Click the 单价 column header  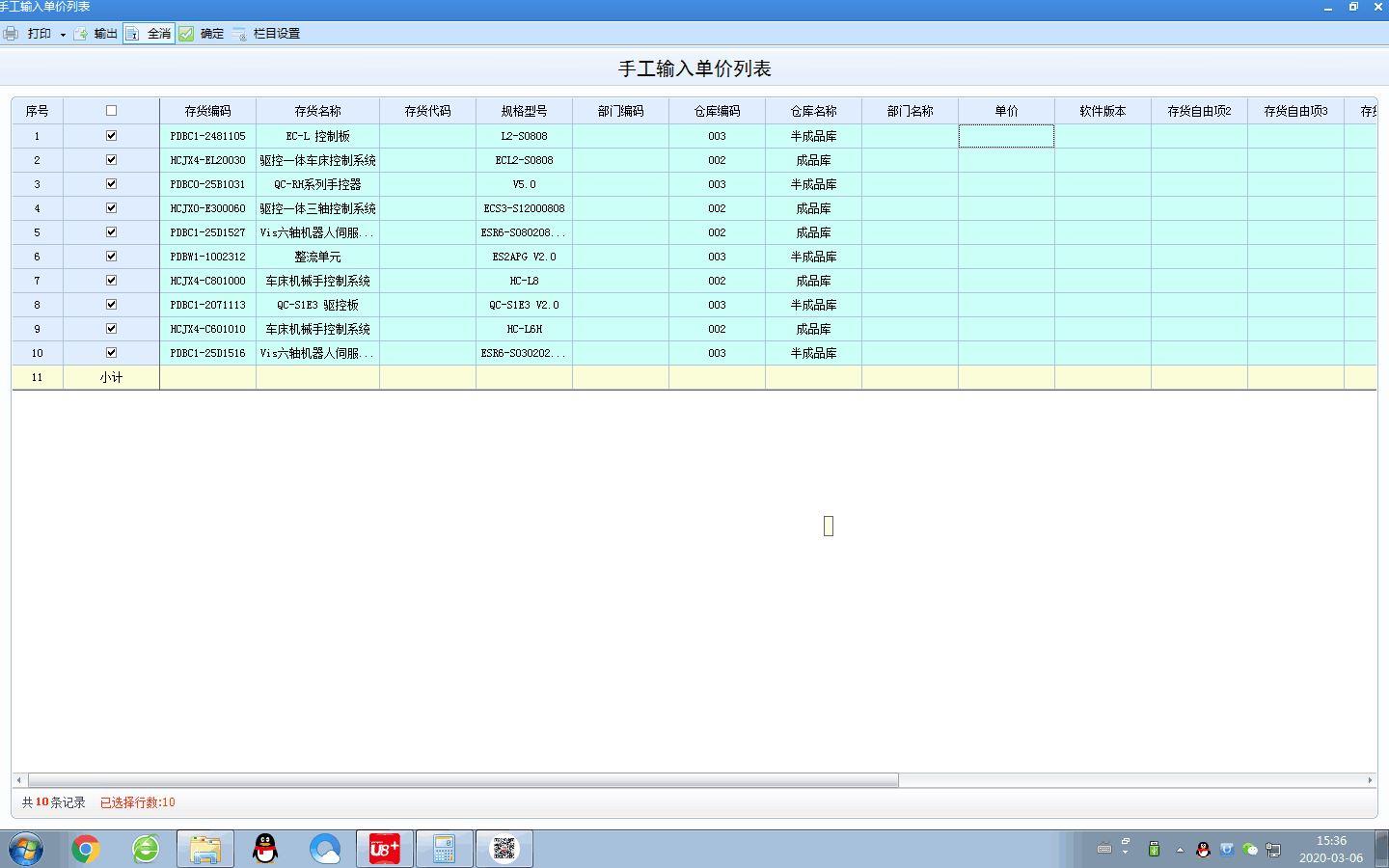[1006, 111]
